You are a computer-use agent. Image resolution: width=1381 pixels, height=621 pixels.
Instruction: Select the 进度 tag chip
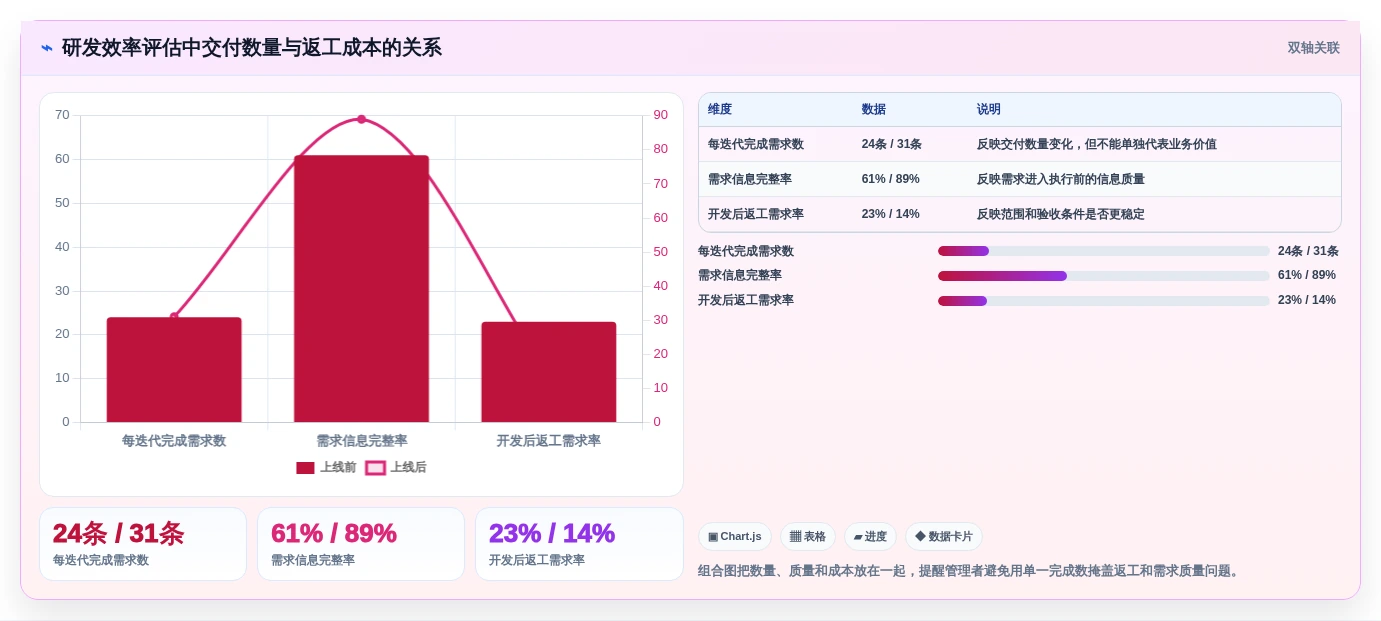coord(870,536)
